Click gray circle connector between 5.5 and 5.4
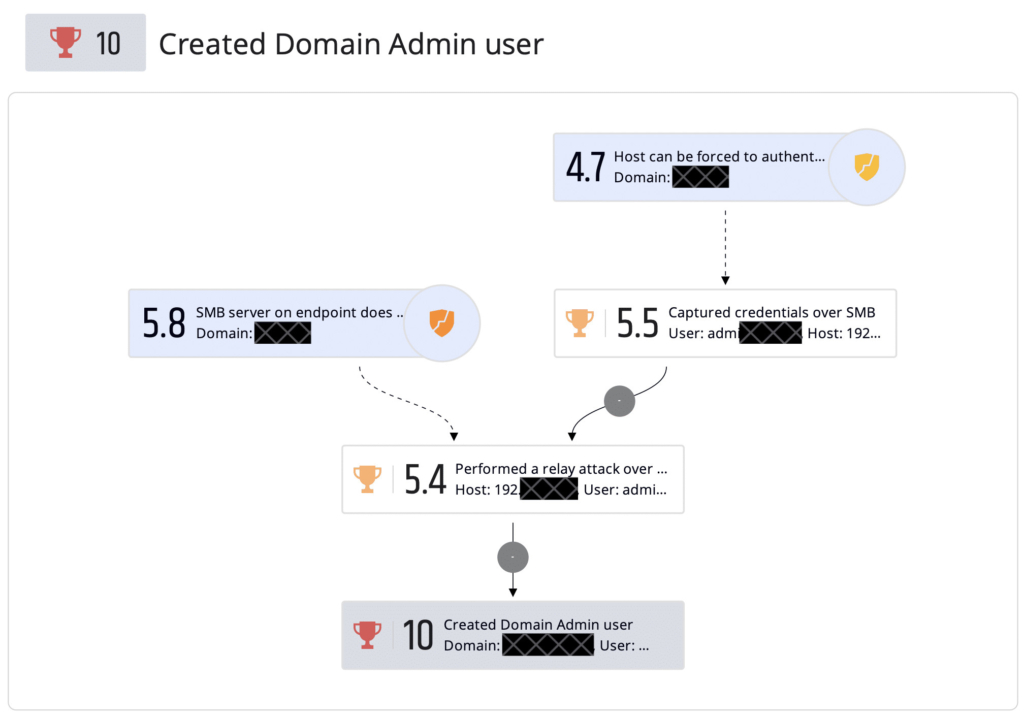This screenshot has width=1024, height=717. [x=619, y=400]
